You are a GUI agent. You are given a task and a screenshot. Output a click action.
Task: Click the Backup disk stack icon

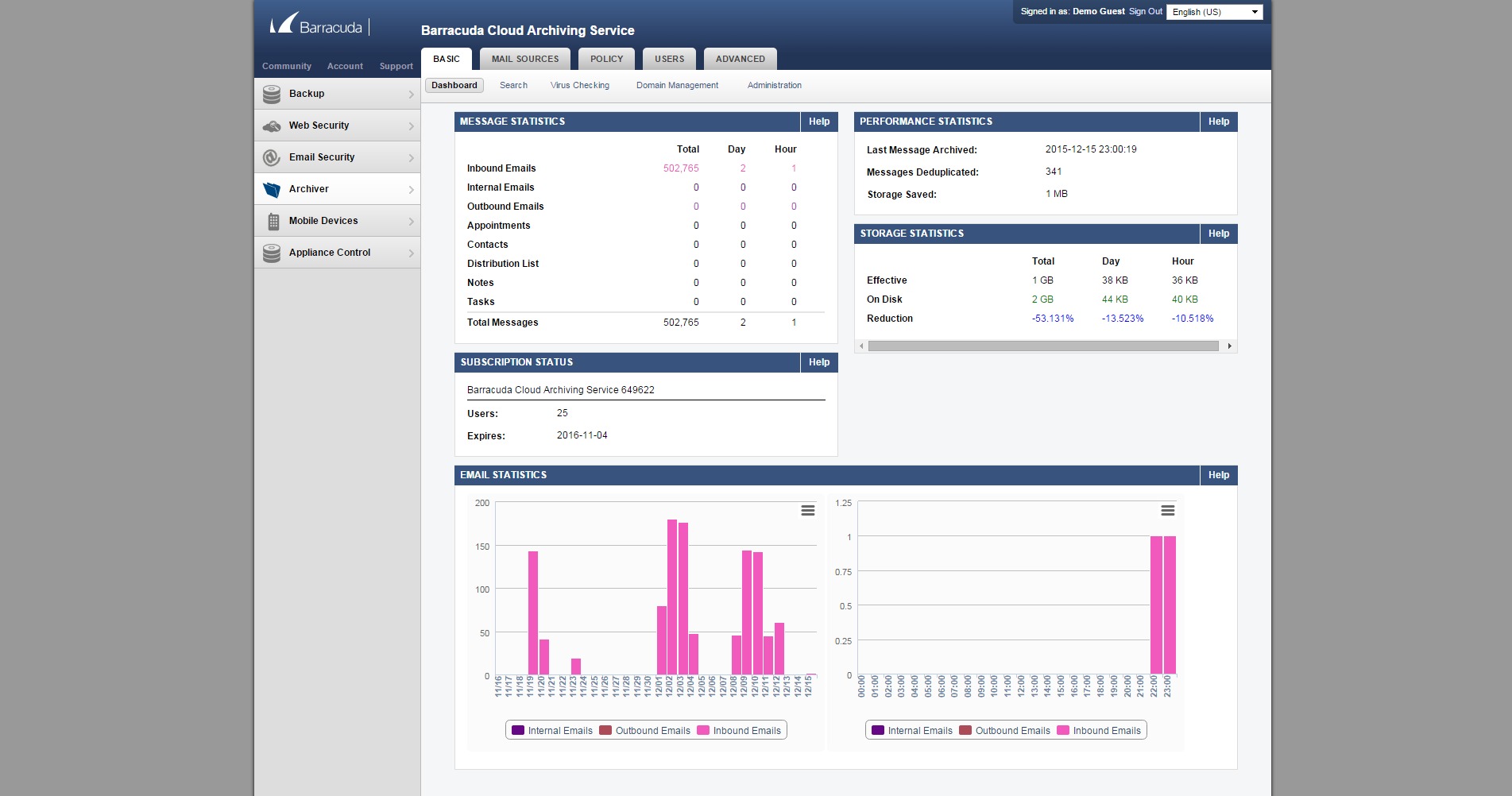click(x=272, y=94)
